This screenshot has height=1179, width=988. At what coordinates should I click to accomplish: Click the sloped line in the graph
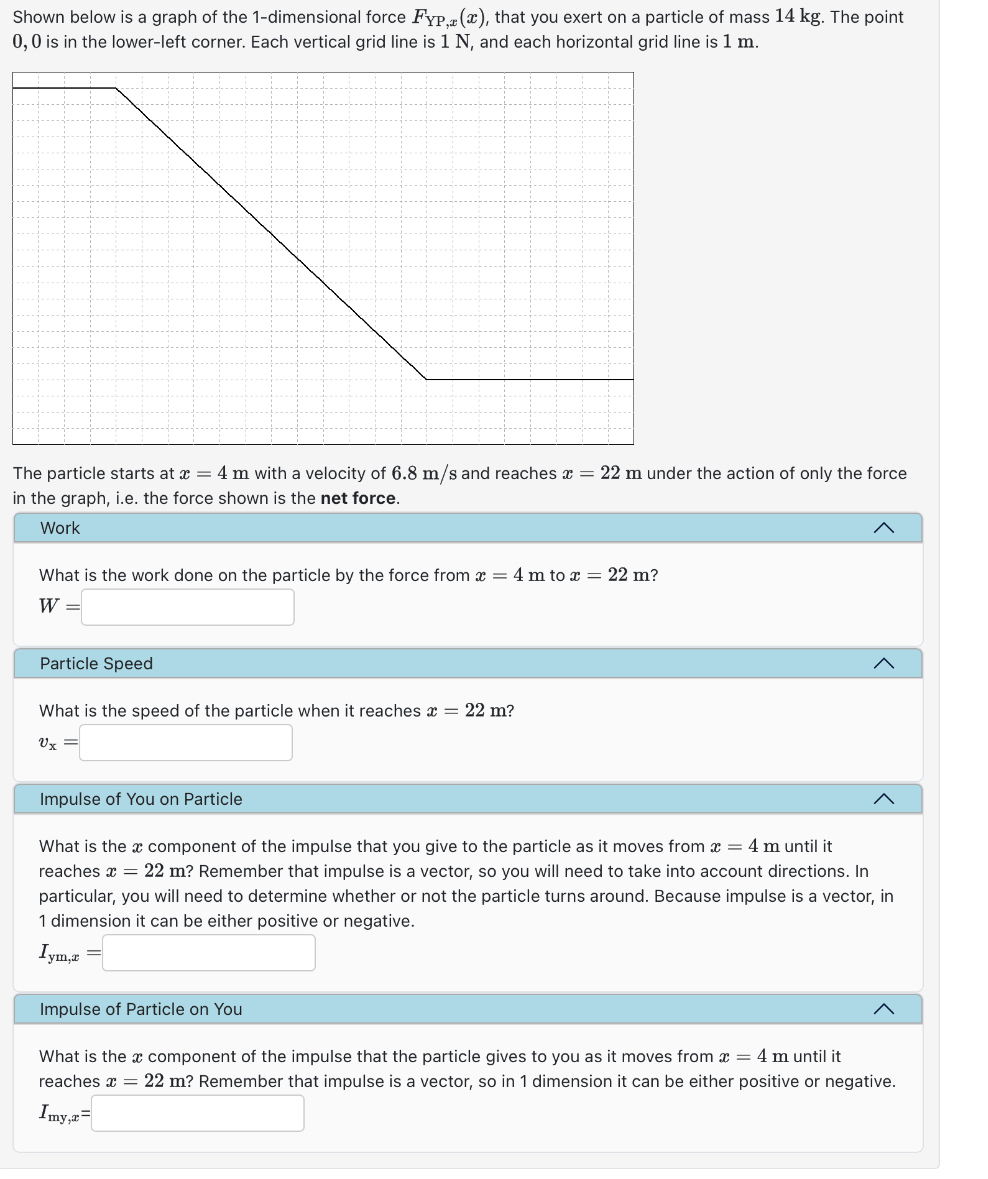[270, 232]
